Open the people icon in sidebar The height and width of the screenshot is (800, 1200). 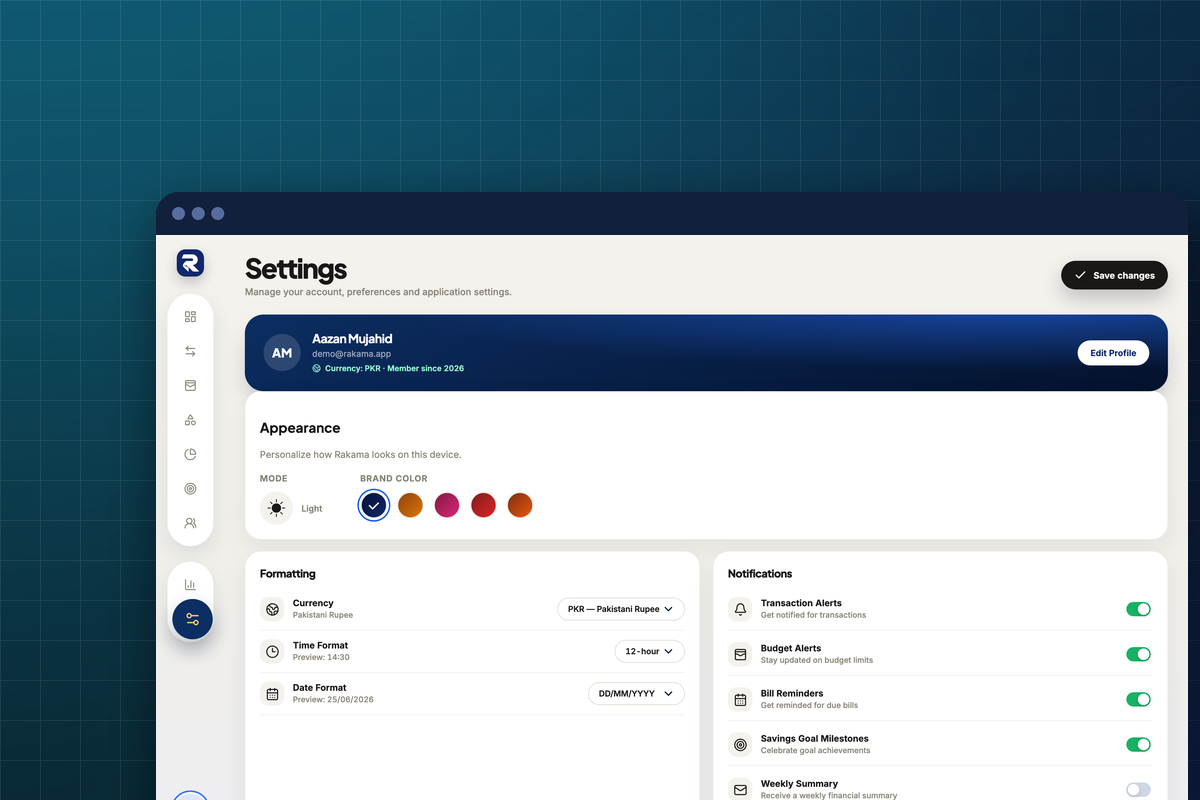point(190,523)
